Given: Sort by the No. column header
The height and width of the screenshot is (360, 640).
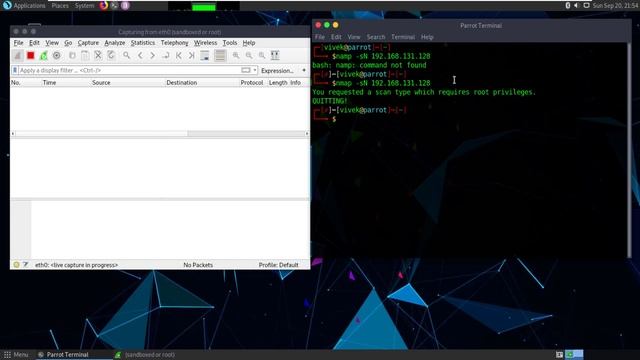Looking at the screenshot, I should (16, 82).
